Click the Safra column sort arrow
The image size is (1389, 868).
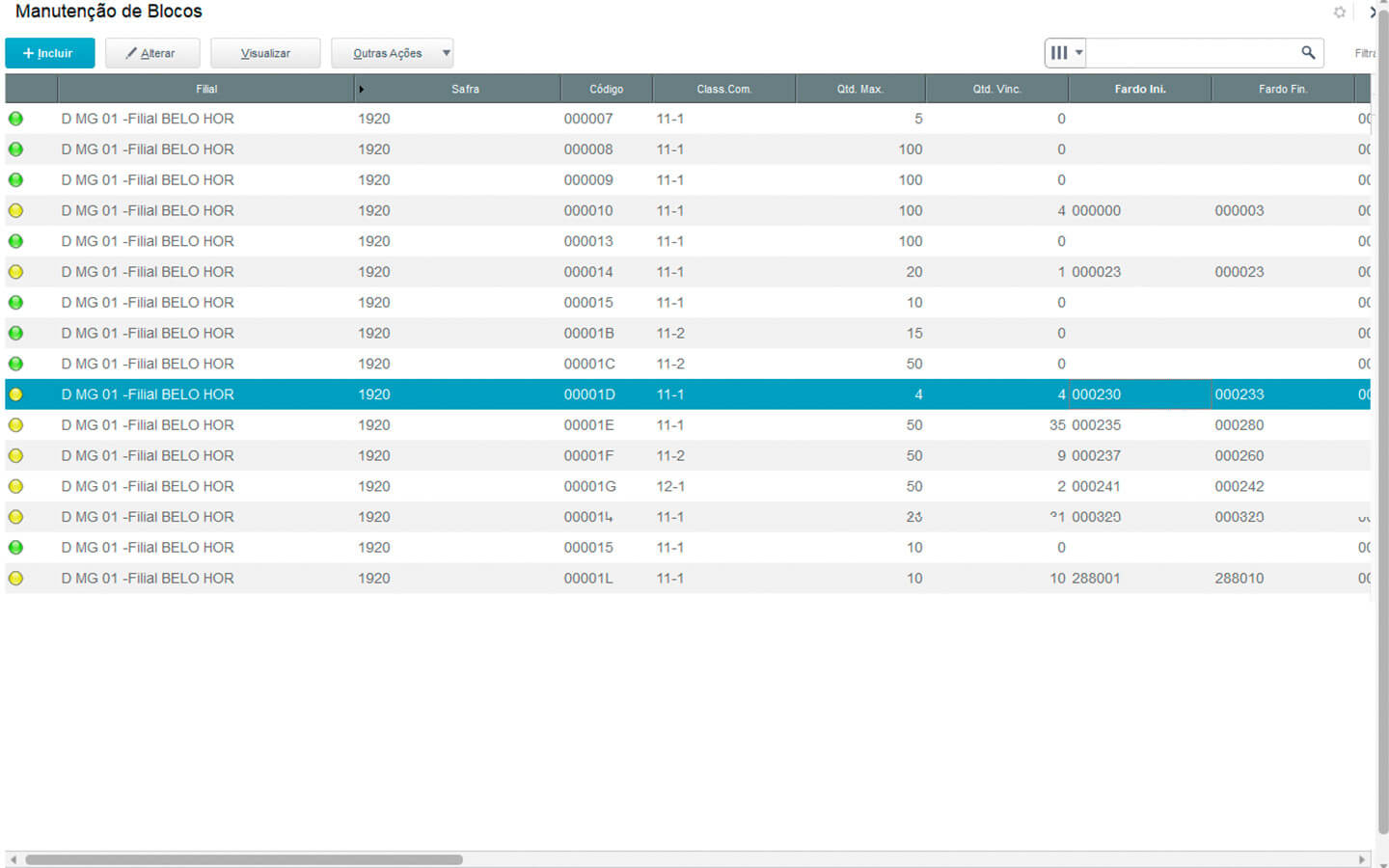pos(362,90)
